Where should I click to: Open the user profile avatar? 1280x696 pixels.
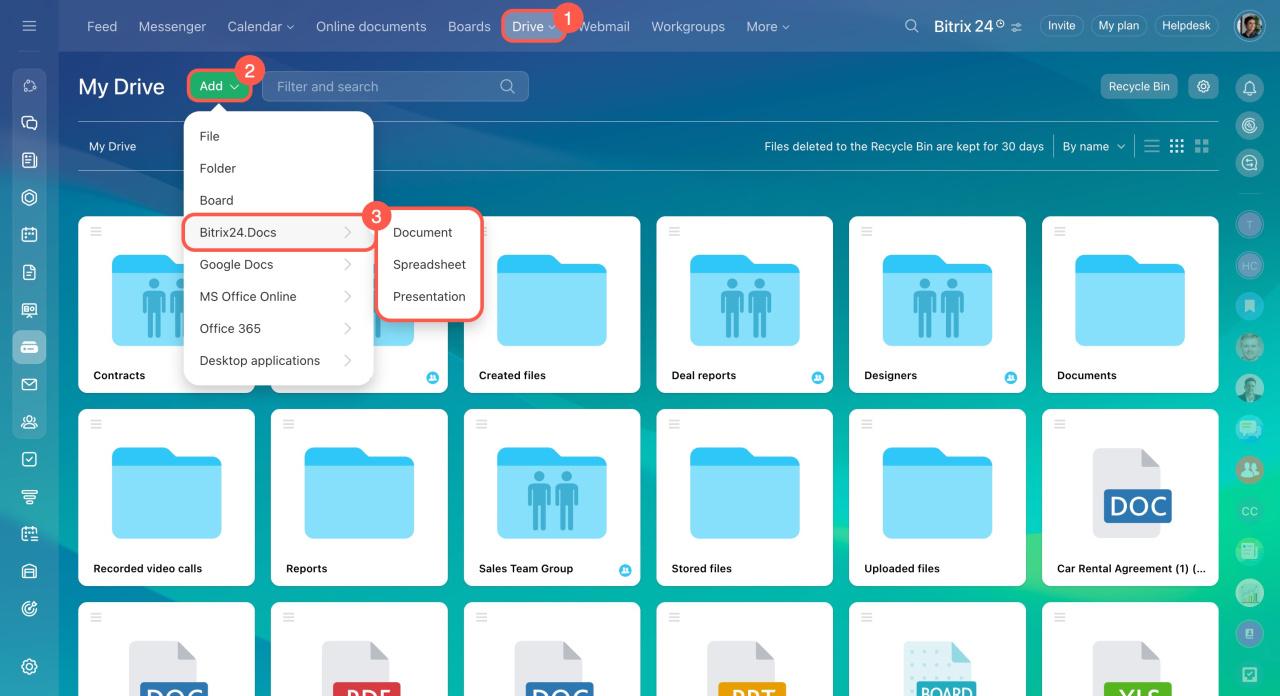coord(1249,26)
